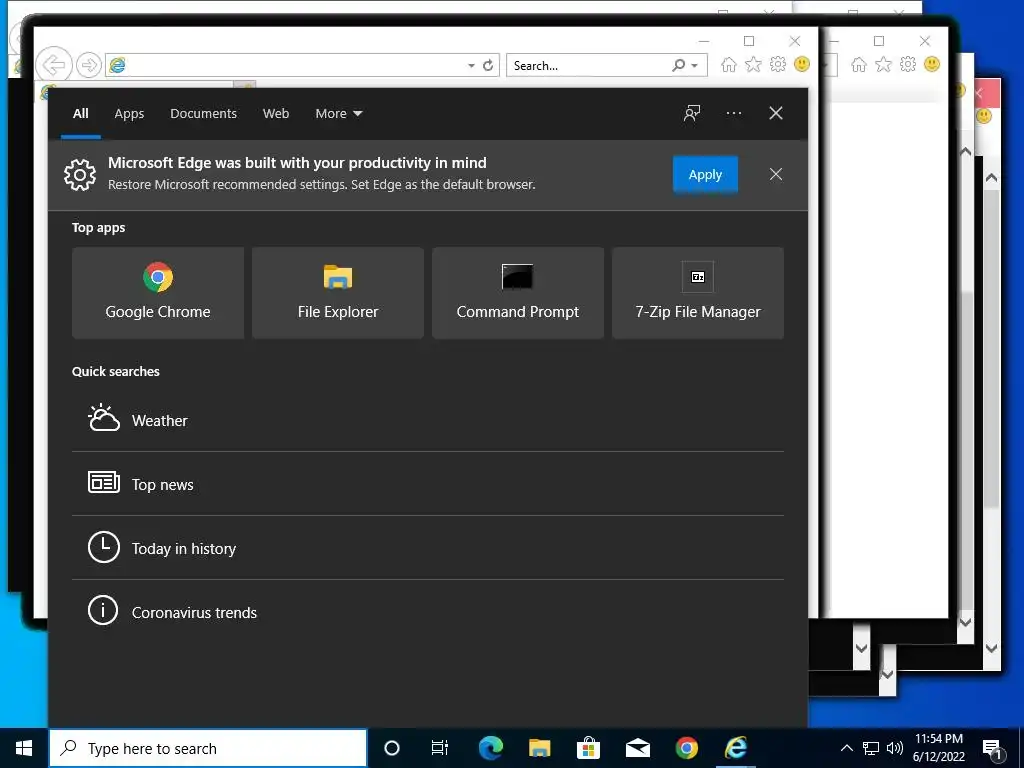Open the address bar autocomplete dropdown
The width and height of the screenshot is (1024, 768).
(x=472, y=65)
